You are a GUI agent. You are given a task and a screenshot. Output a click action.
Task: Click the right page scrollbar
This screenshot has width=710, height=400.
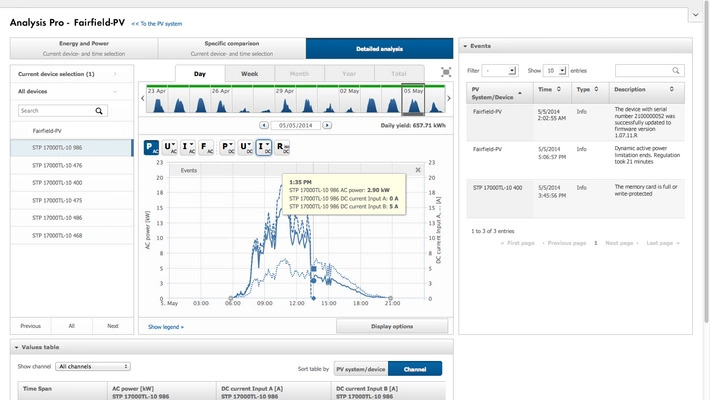click(706, 163)
